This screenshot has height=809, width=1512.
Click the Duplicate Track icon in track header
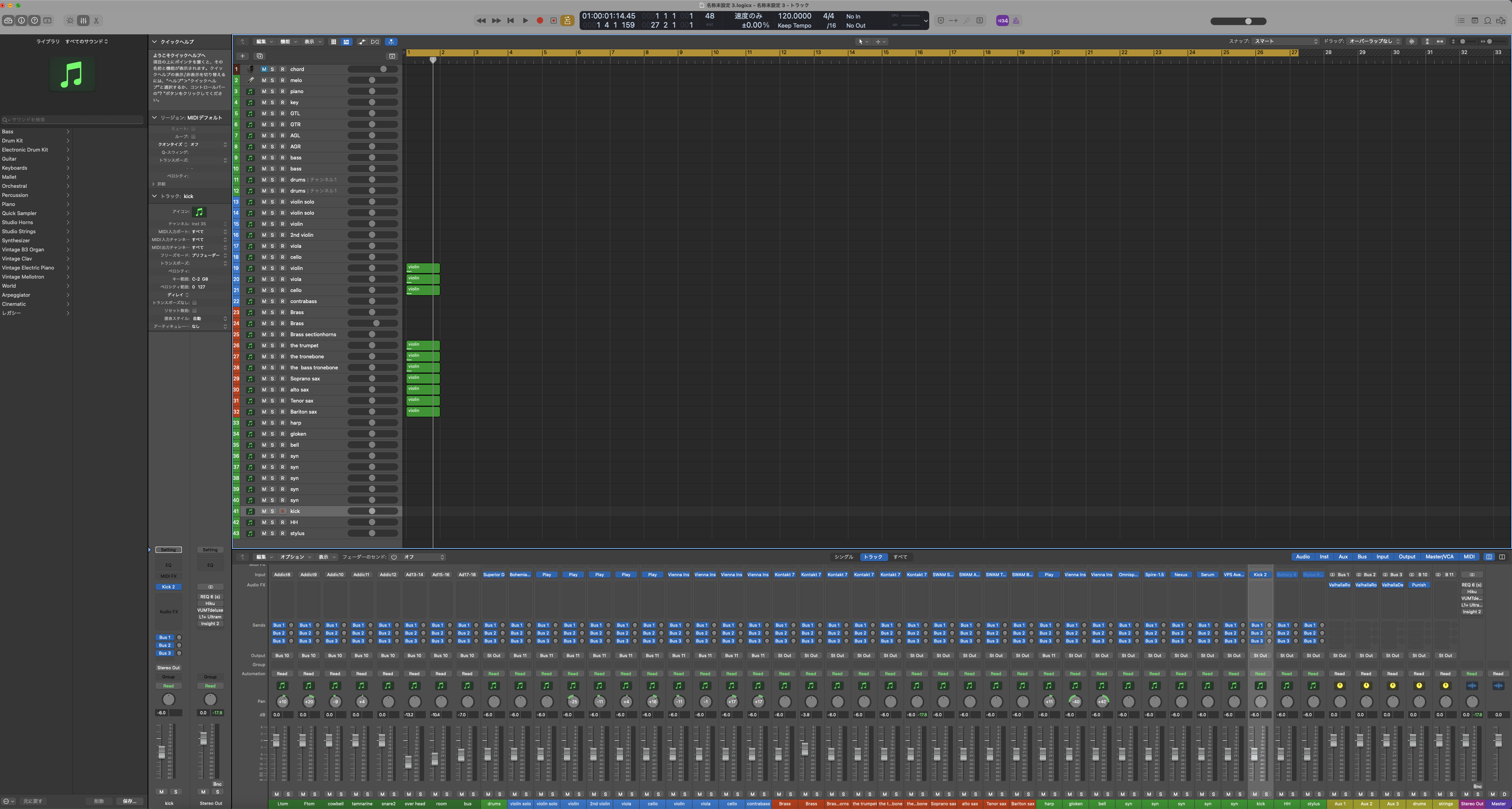tap(260, 56)
